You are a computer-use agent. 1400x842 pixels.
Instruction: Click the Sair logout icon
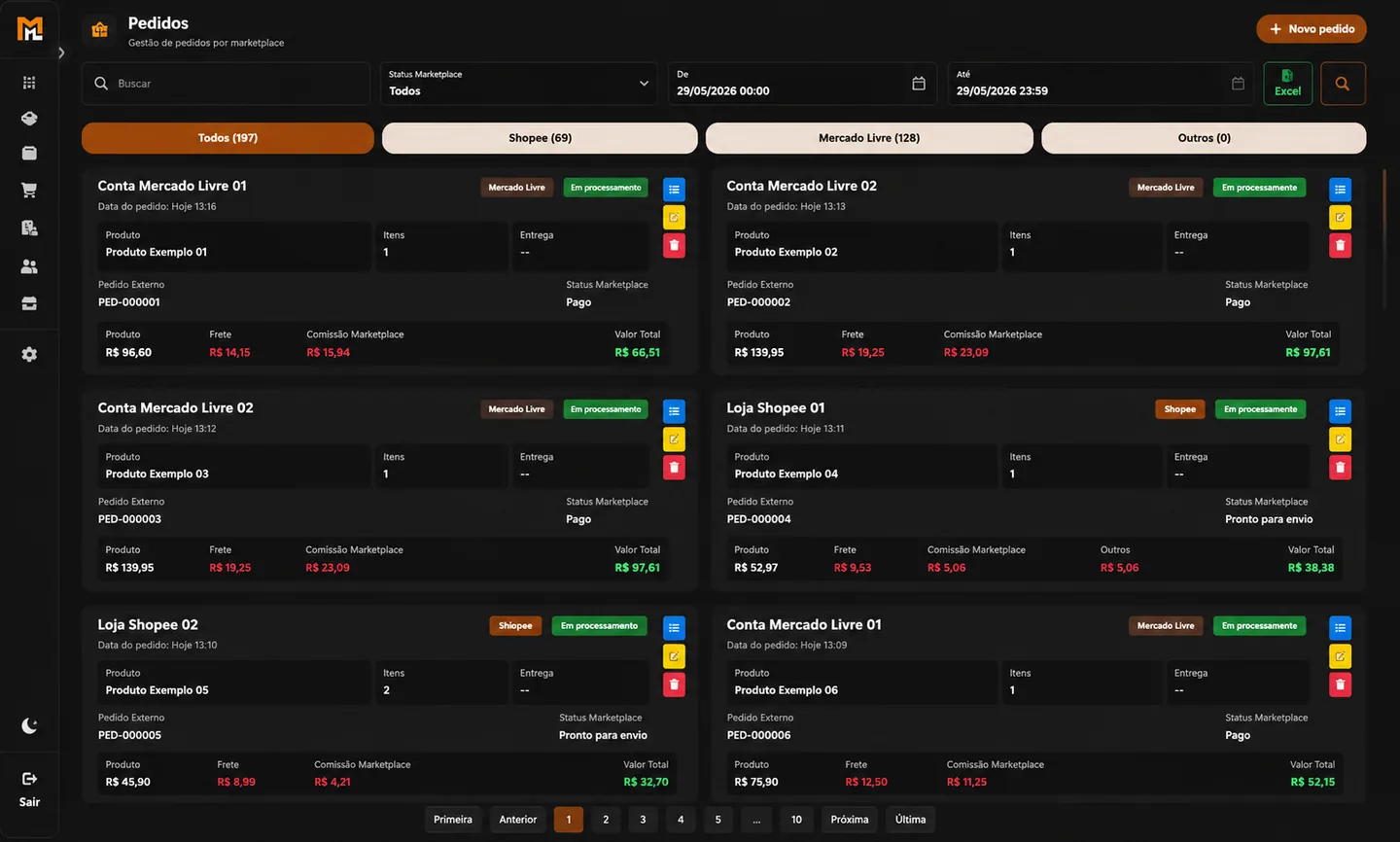pos(29,779)
